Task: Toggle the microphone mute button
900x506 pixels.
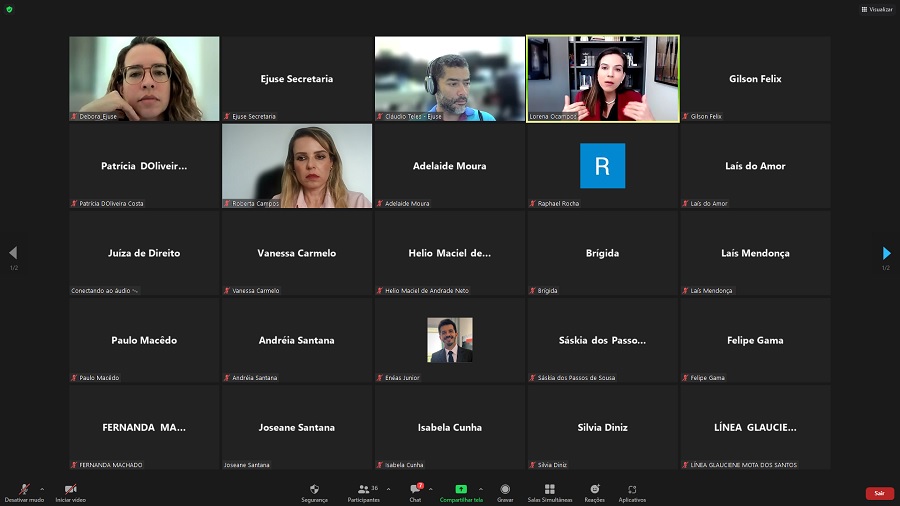Action: click(x=24, y=491)
